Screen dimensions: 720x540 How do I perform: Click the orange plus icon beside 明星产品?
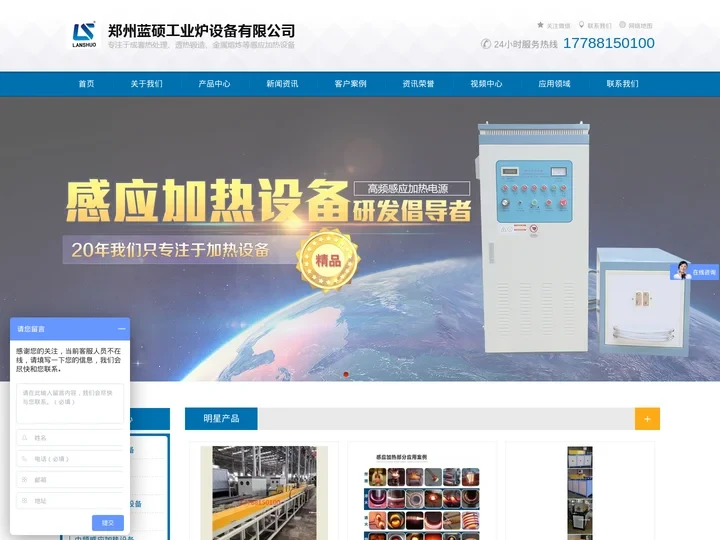[647, 419]
